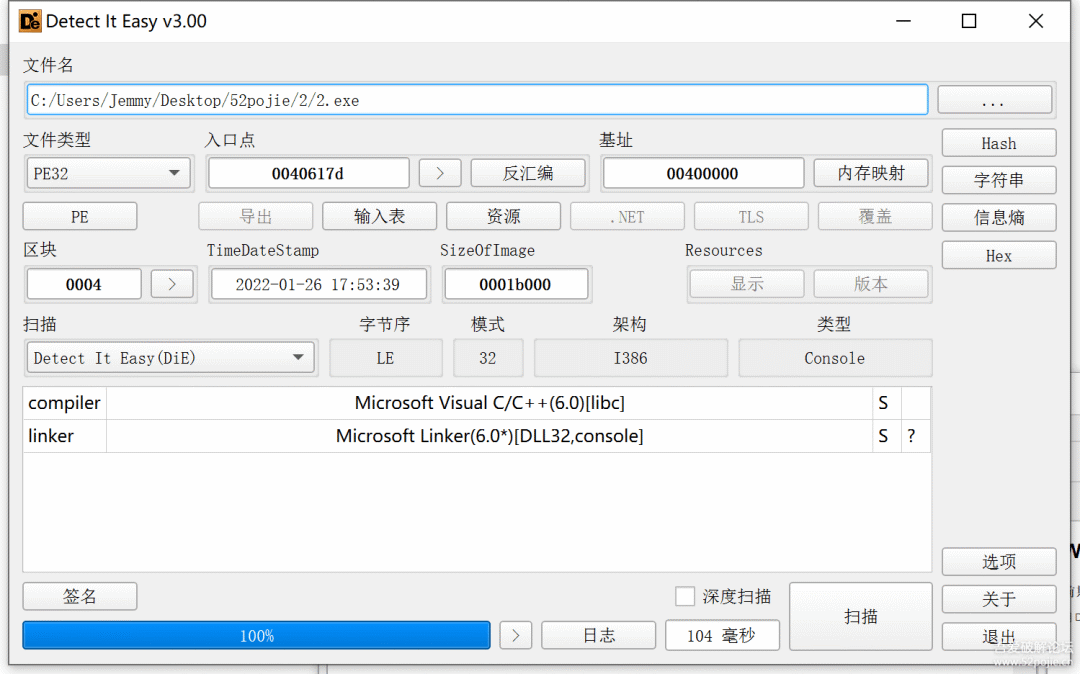Open the 文件类型 PE32 dropdown
This screenshot has width=1080, height=674.
coord(107,173)
